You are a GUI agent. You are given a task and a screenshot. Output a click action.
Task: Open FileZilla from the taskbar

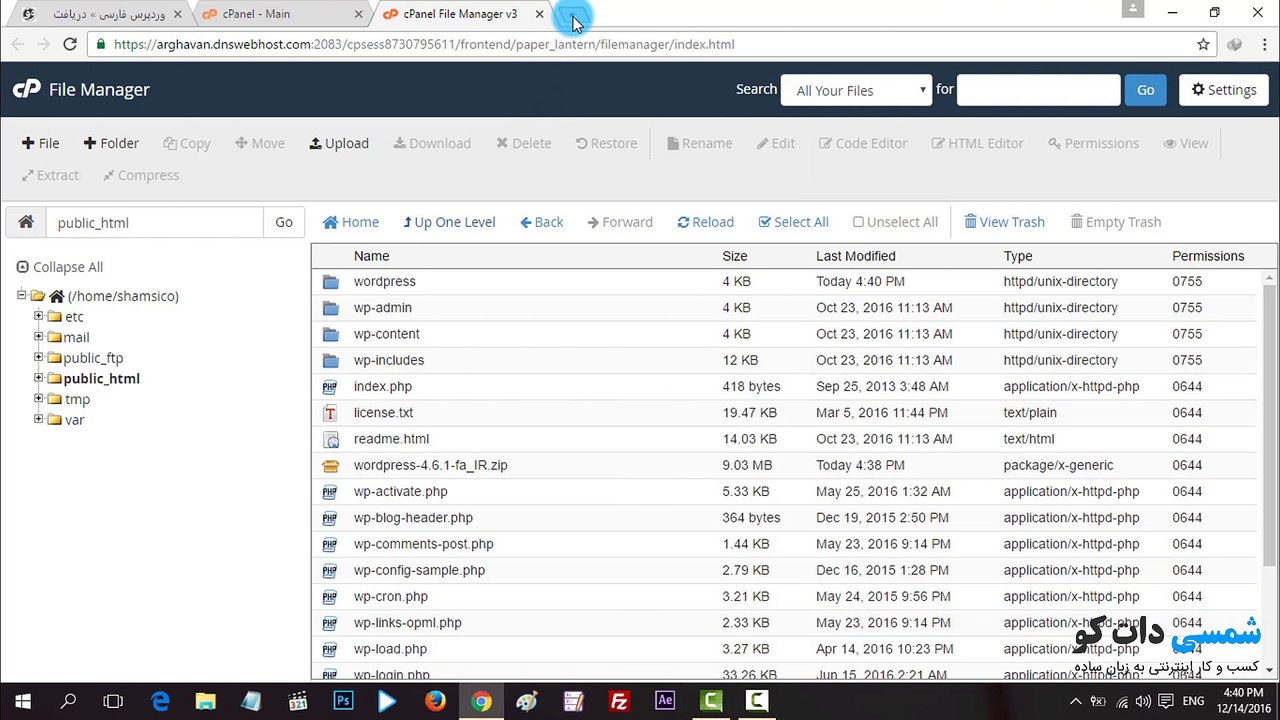click(619, 701)
